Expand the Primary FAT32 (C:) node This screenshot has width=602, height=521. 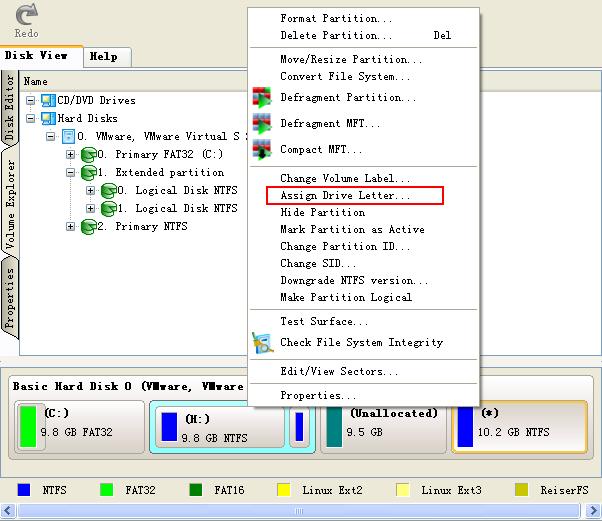pos(70,154)
